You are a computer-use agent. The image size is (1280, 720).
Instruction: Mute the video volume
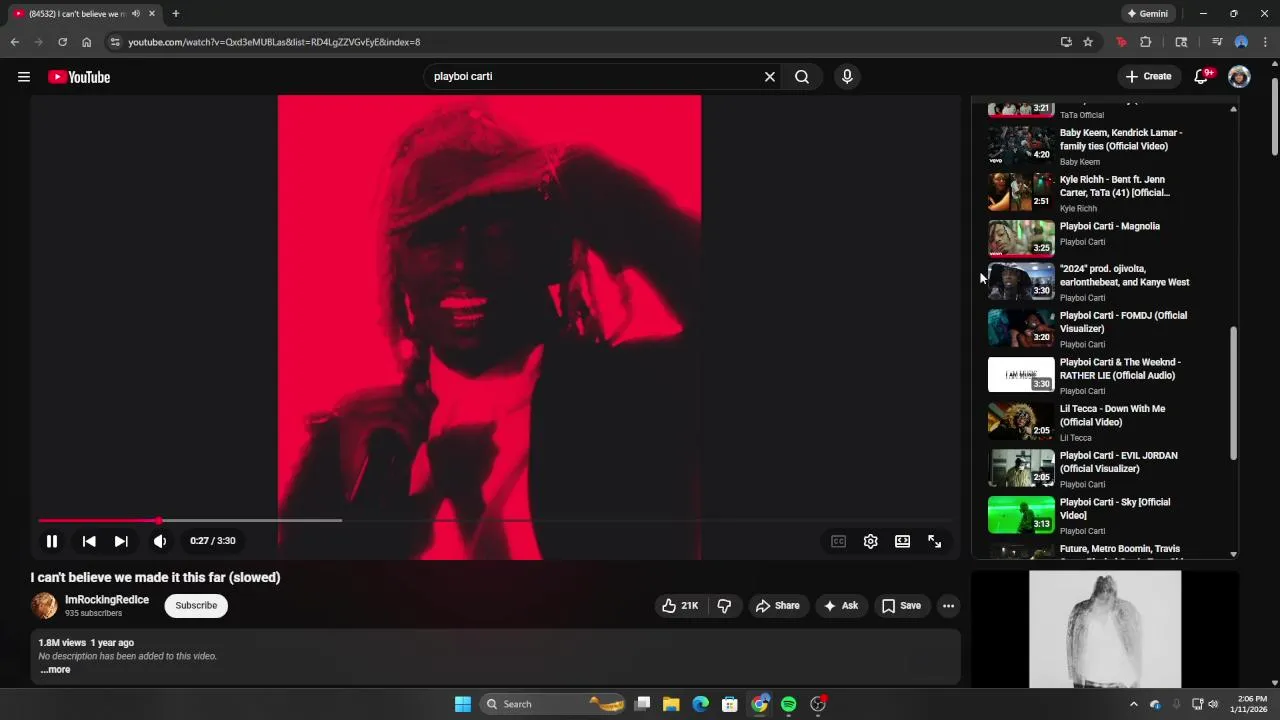(x=160, y=541)
